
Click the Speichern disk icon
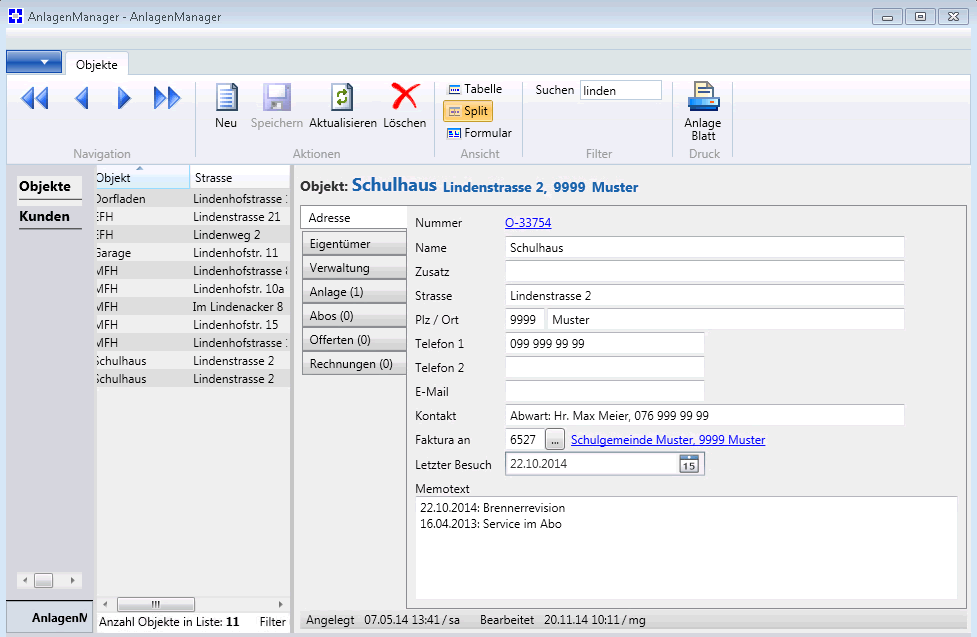click(277, 97)
